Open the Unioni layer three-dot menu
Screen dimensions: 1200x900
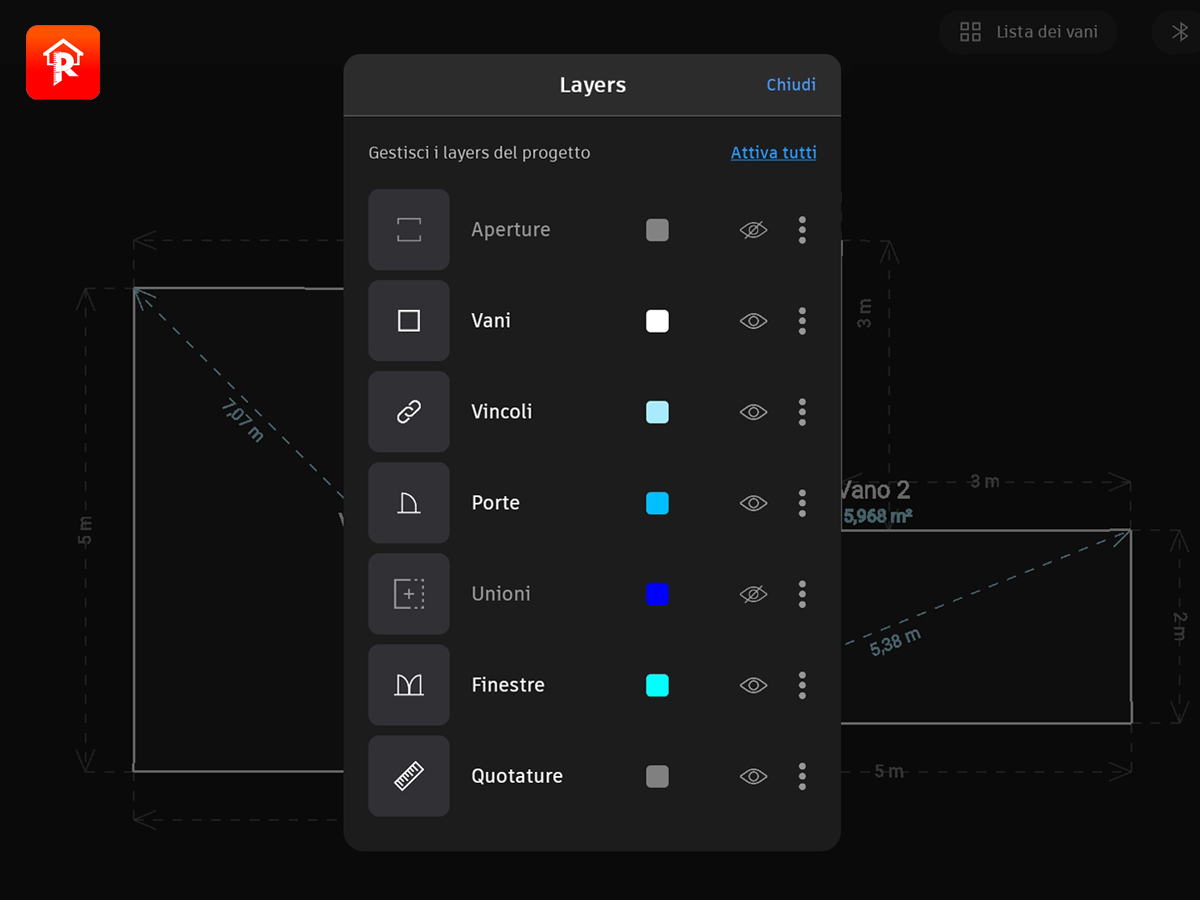[x=802, y=594]
